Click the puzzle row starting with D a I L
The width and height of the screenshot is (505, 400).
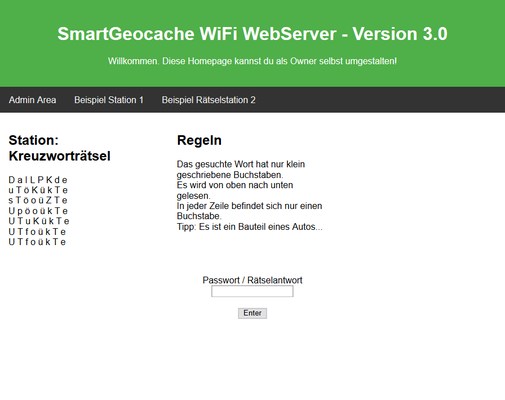[x=38, y=180]
